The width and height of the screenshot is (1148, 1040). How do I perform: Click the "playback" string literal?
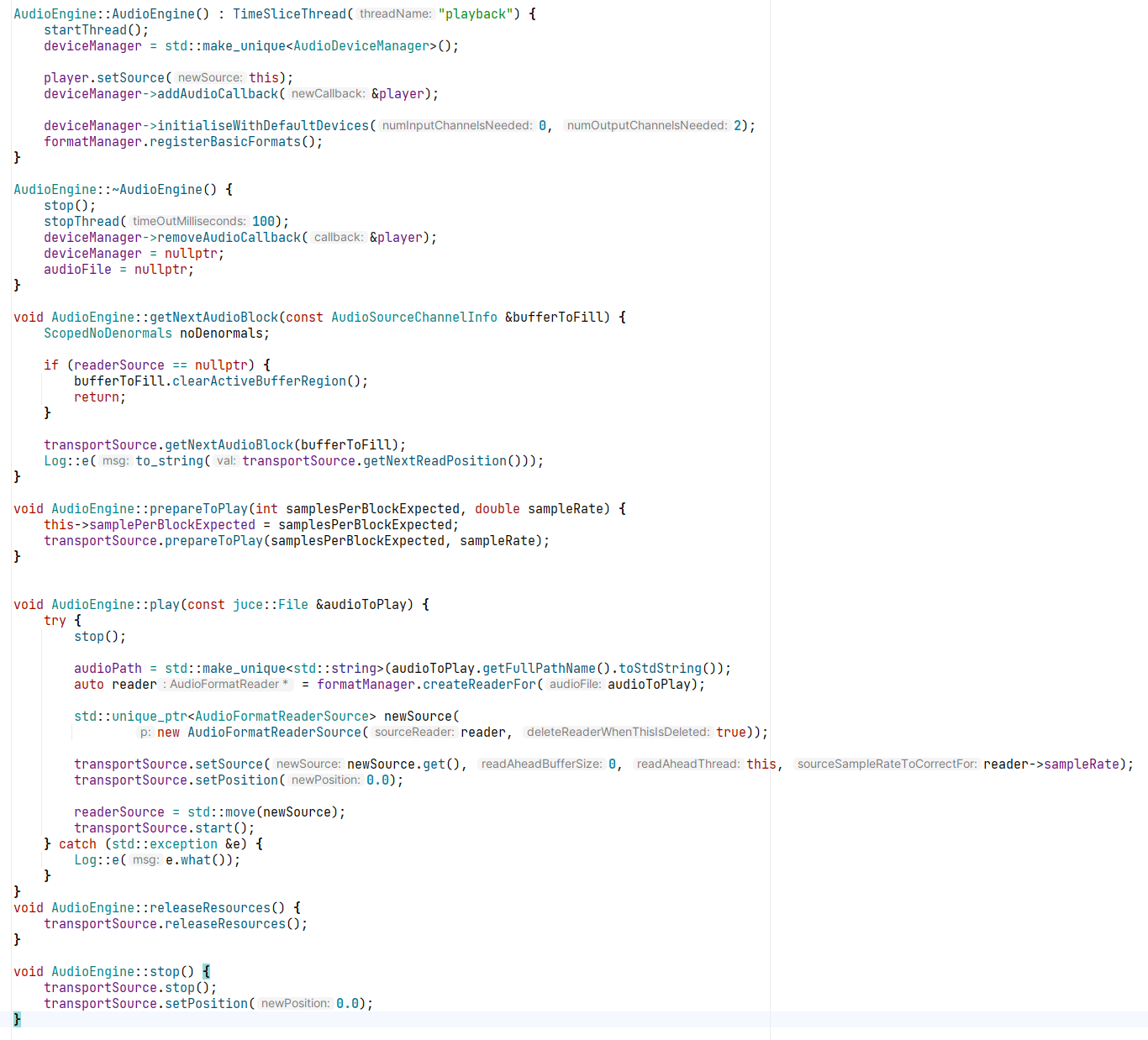point(476,14)
